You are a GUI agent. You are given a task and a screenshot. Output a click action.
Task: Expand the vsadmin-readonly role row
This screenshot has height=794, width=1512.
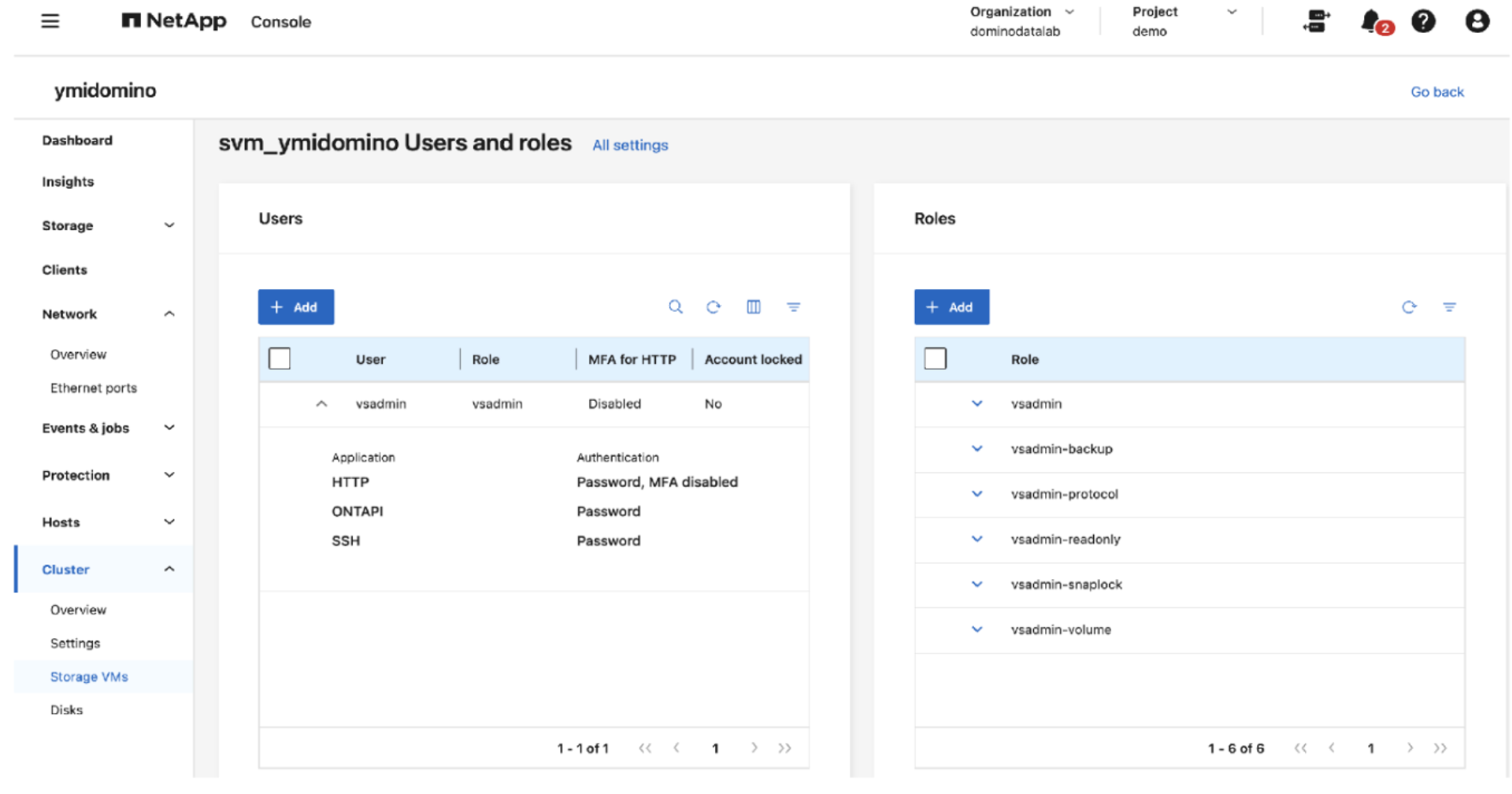tap(977, 540)
